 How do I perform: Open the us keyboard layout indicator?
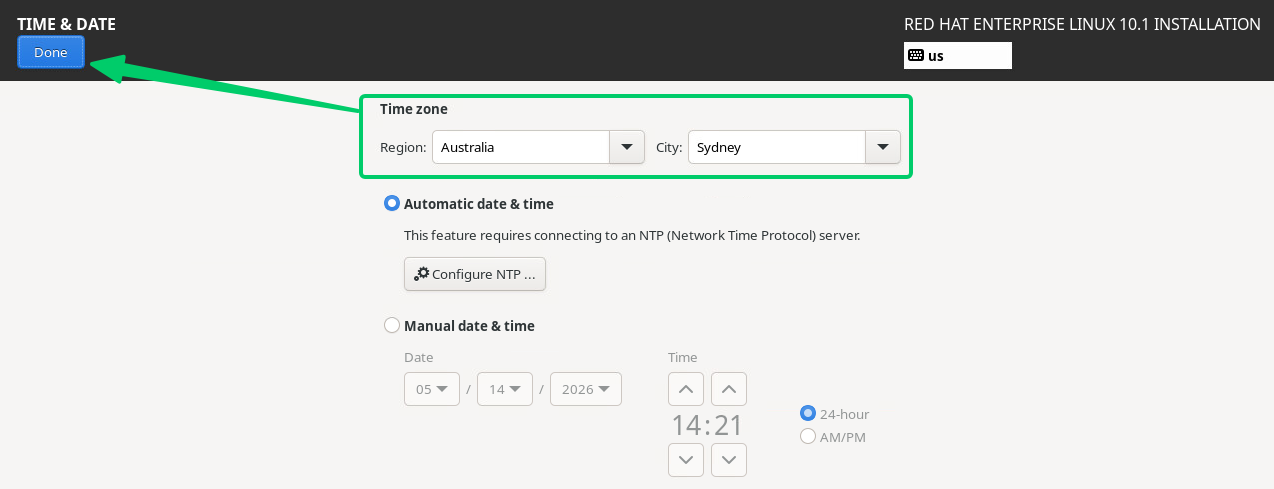click(x=957, y=56)
